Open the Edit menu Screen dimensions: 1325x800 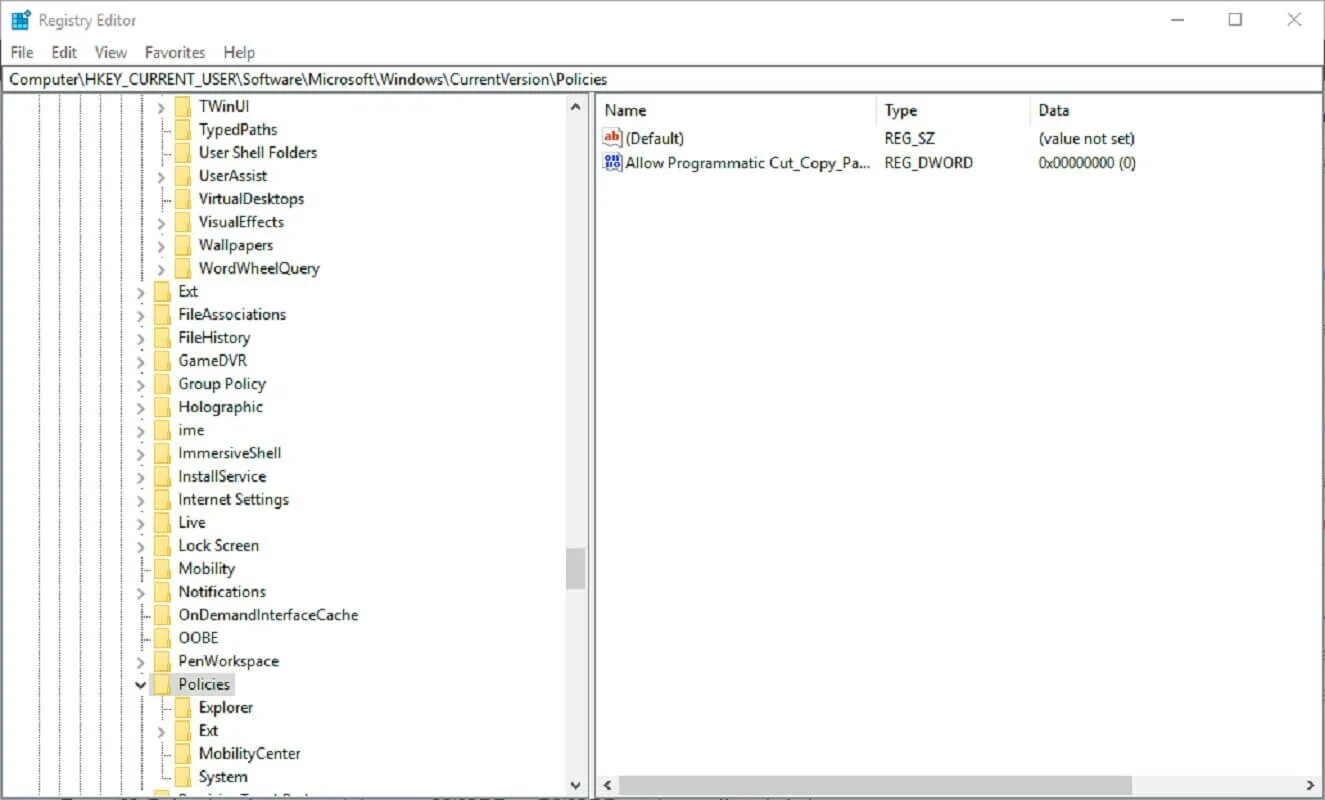click(x=64, y=52)
